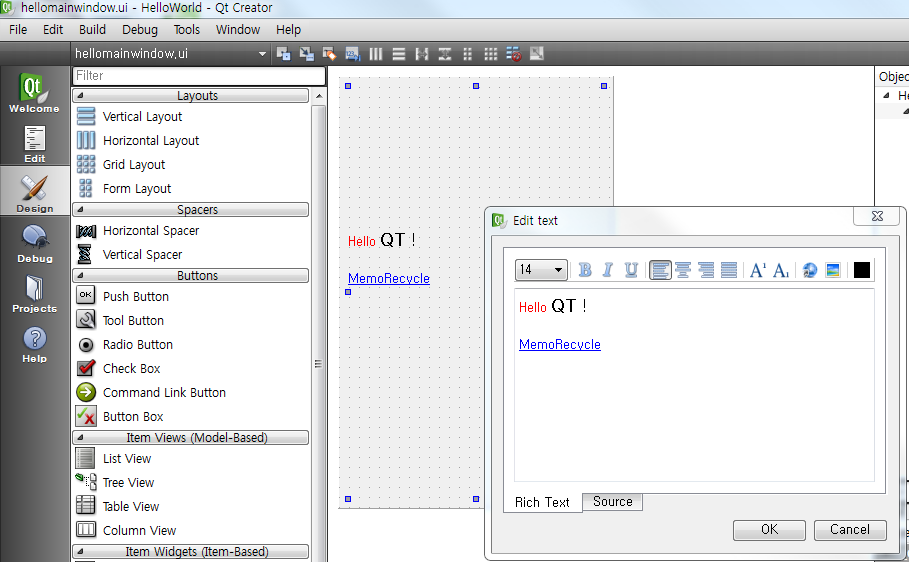Screen dimensions: 909x562
Task: Toggle italic formatting in Edit text dialog
Action: (607, 270)
